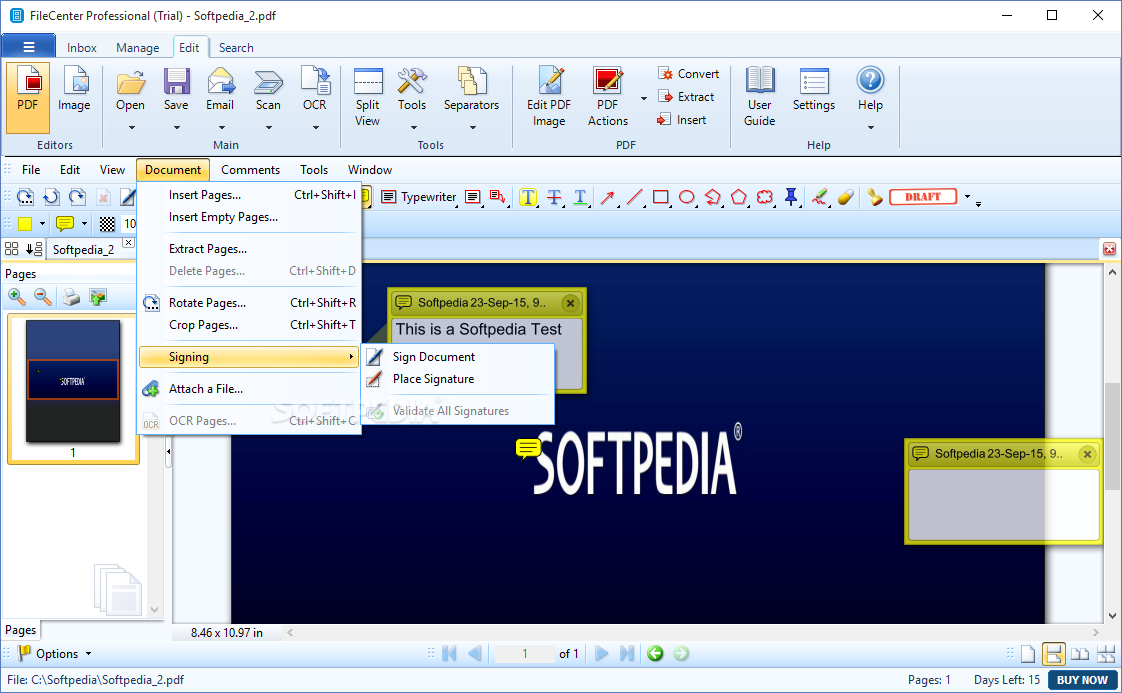Expand the Separators dropdown arrow
Image resolution: width=1122 pixels, height=693 pixels.
[472, 128]
